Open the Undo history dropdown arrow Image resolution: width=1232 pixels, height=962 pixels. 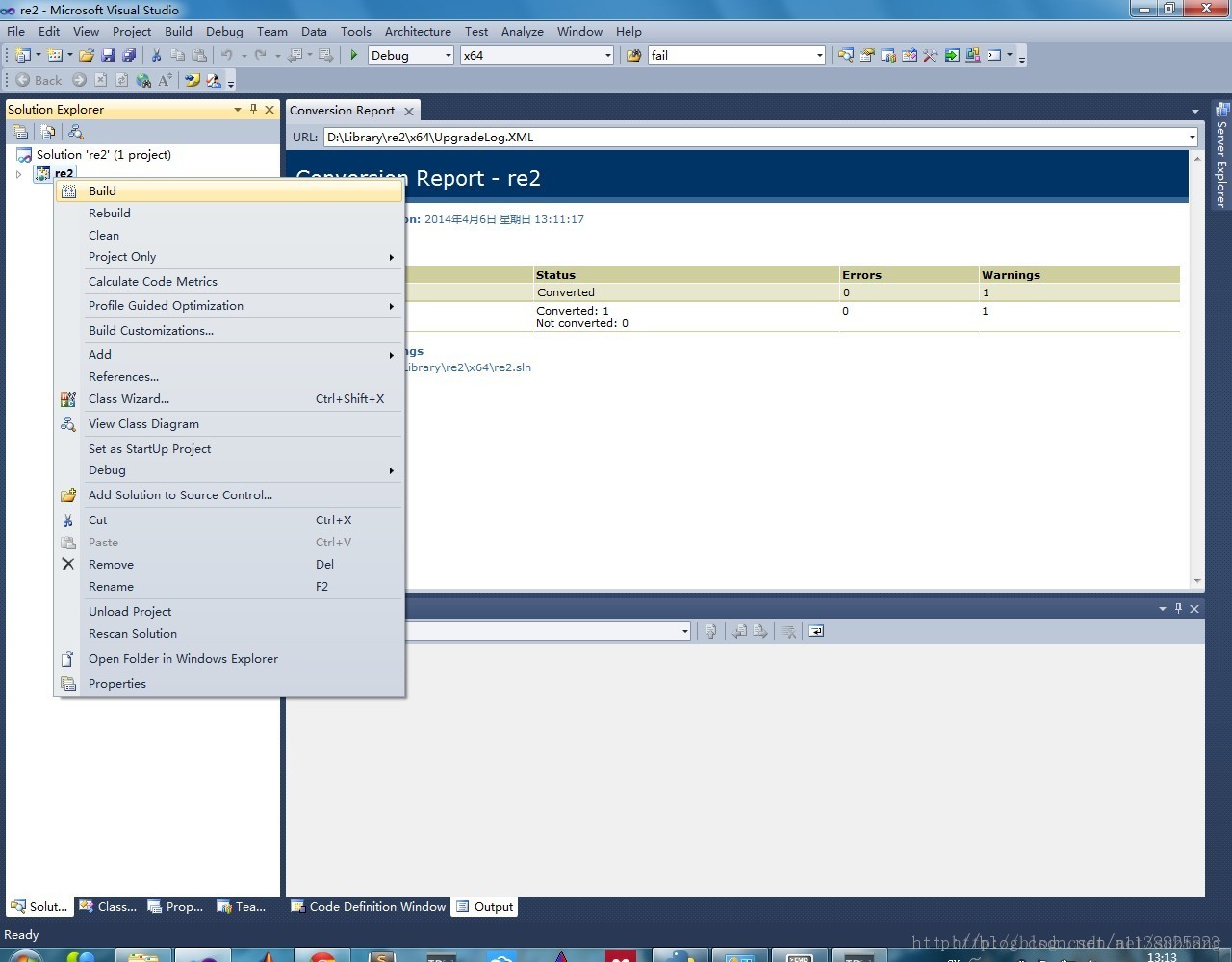click(244, 55)
